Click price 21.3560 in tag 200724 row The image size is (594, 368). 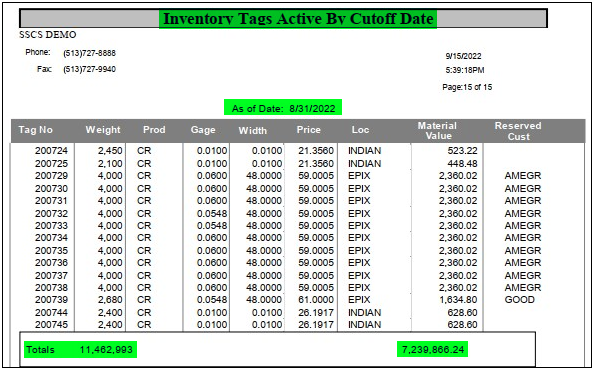(316, 151)
